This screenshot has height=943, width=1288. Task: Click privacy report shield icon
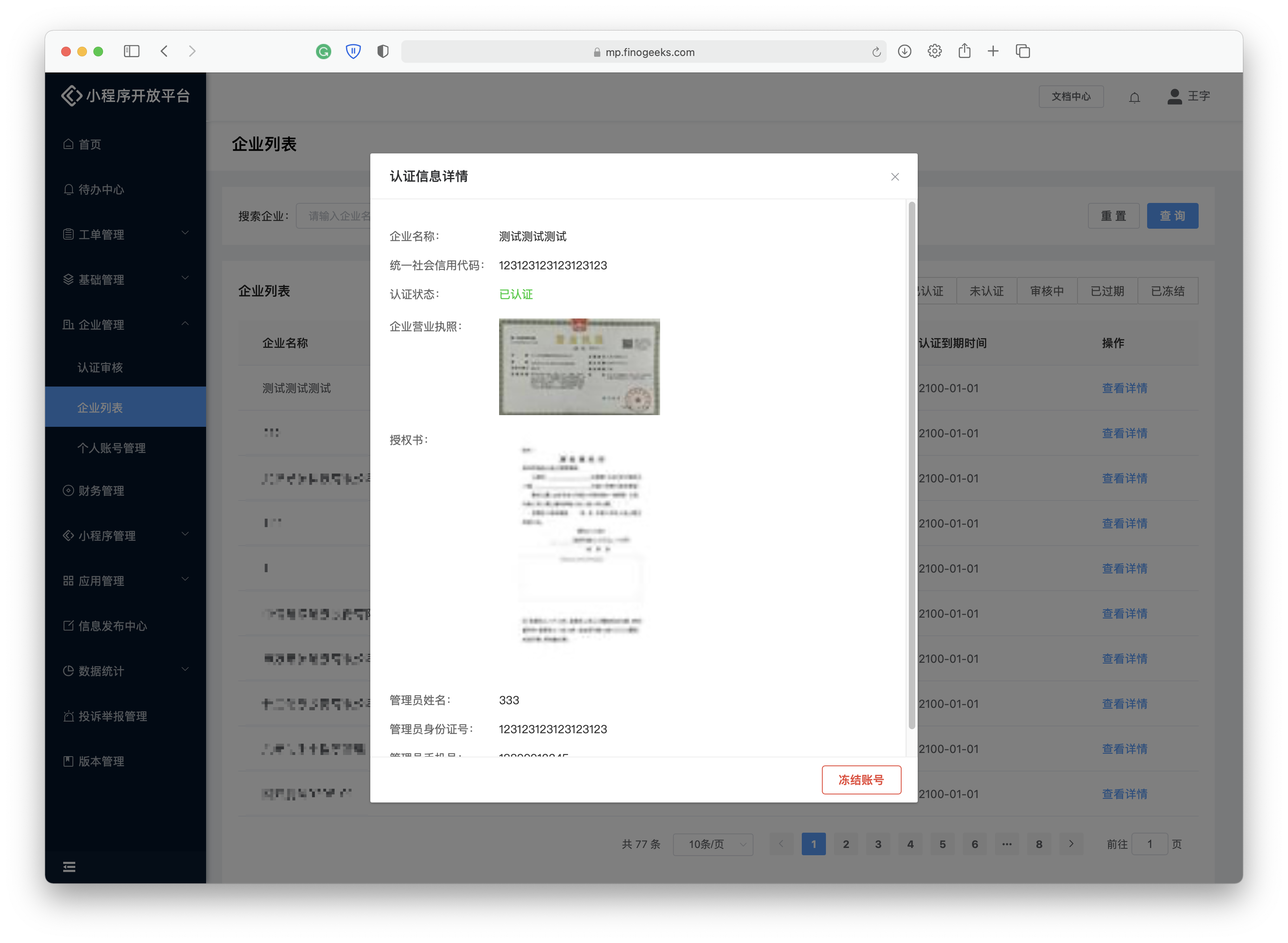[383, 52]
